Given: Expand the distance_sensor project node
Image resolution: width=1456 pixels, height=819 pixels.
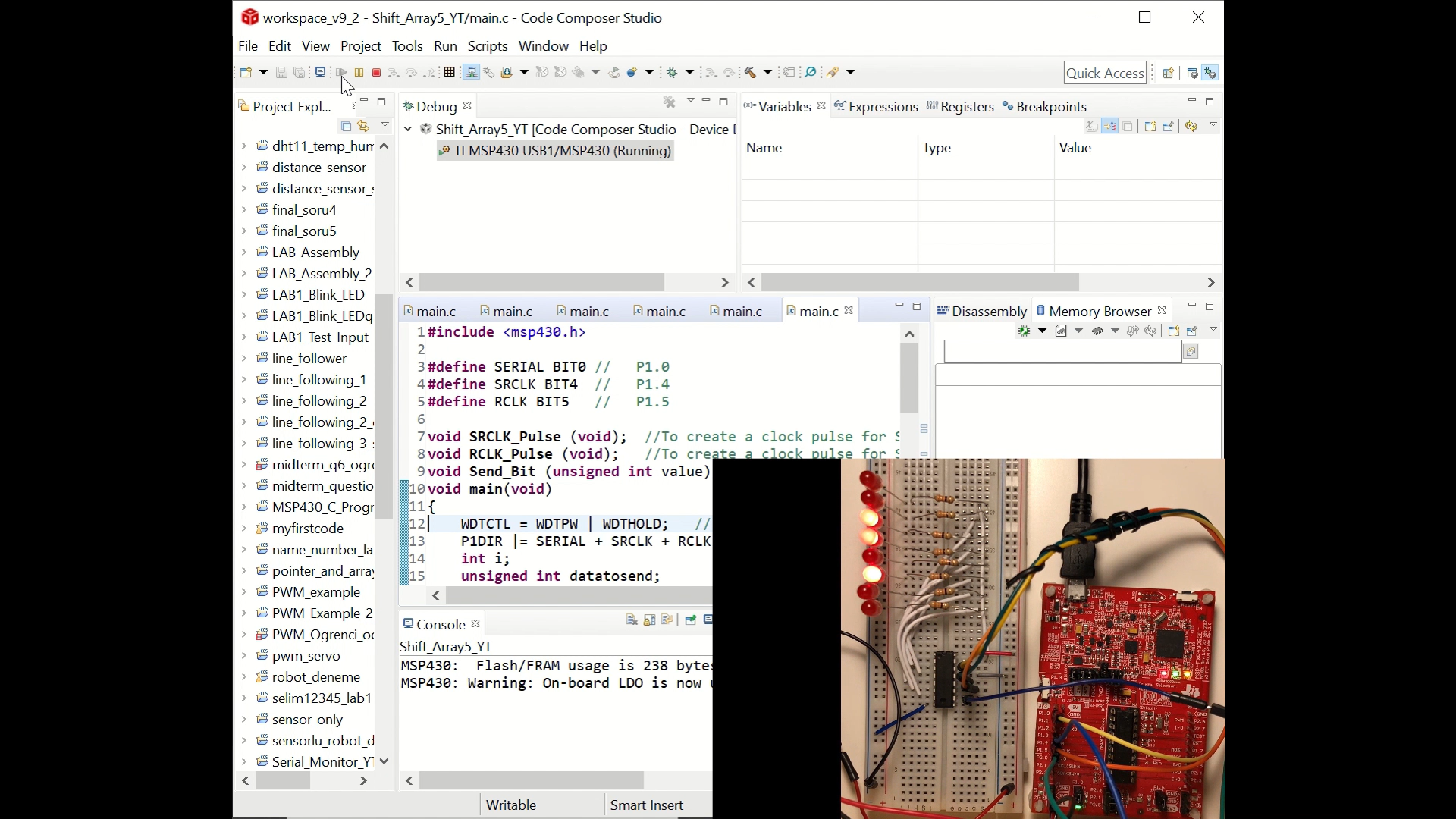Looking at the screenshot, I should pos(244,168).
